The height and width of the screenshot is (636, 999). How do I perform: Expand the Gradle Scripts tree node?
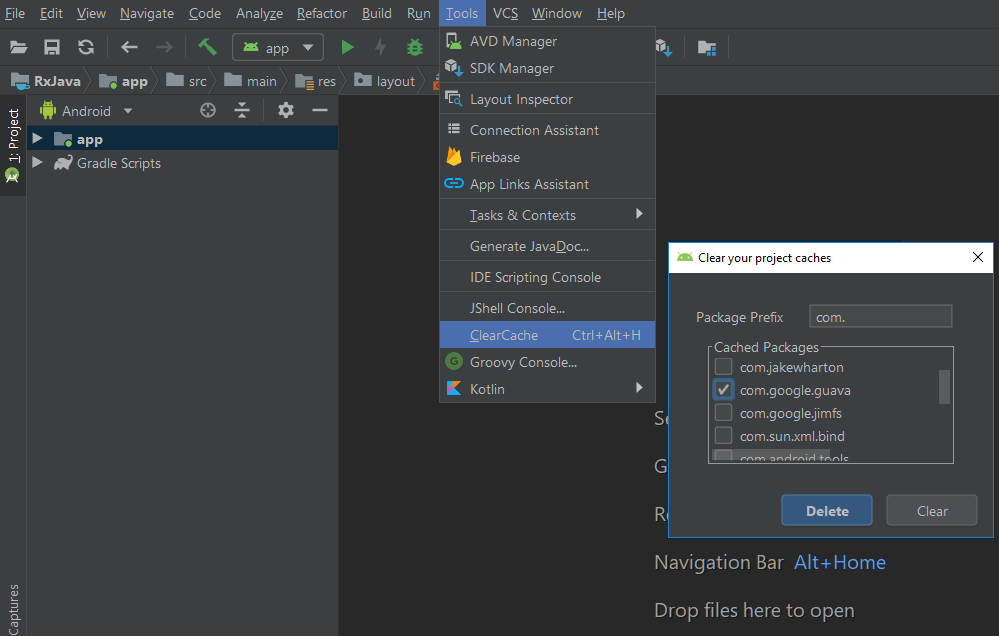click(x=38, y=163)
